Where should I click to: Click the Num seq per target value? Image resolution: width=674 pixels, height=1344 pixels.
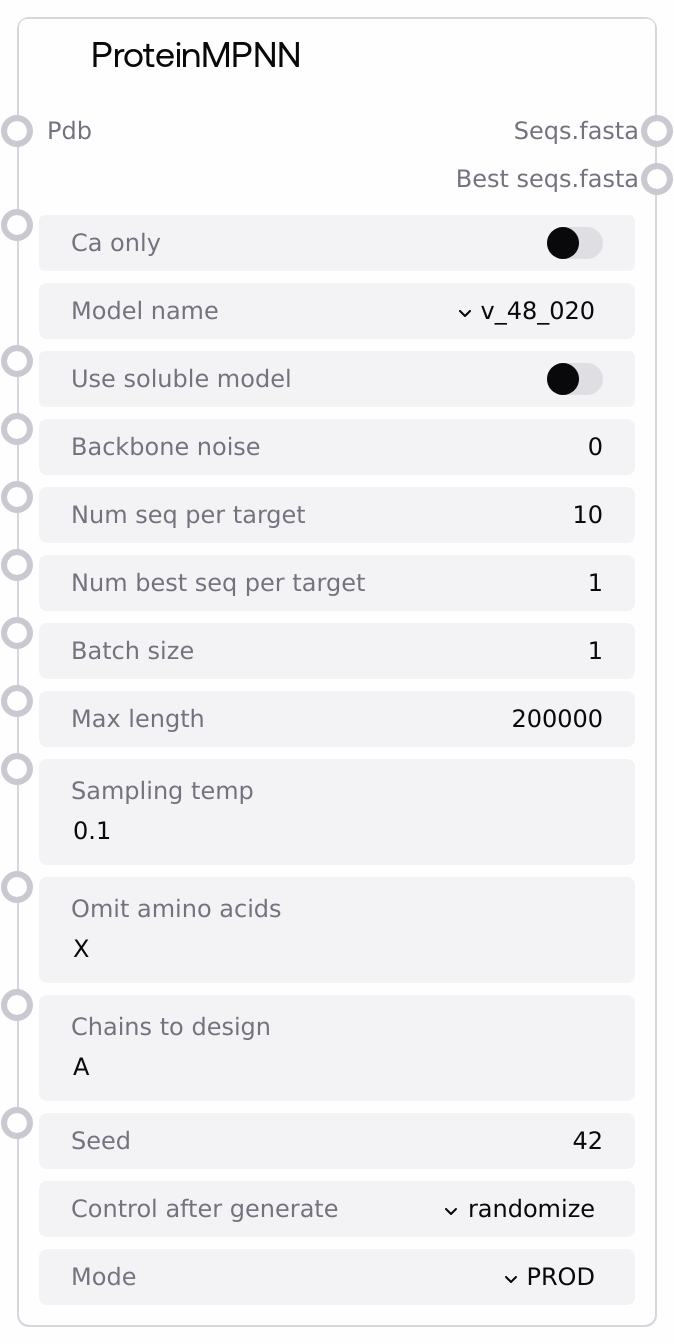coord(587,515)
